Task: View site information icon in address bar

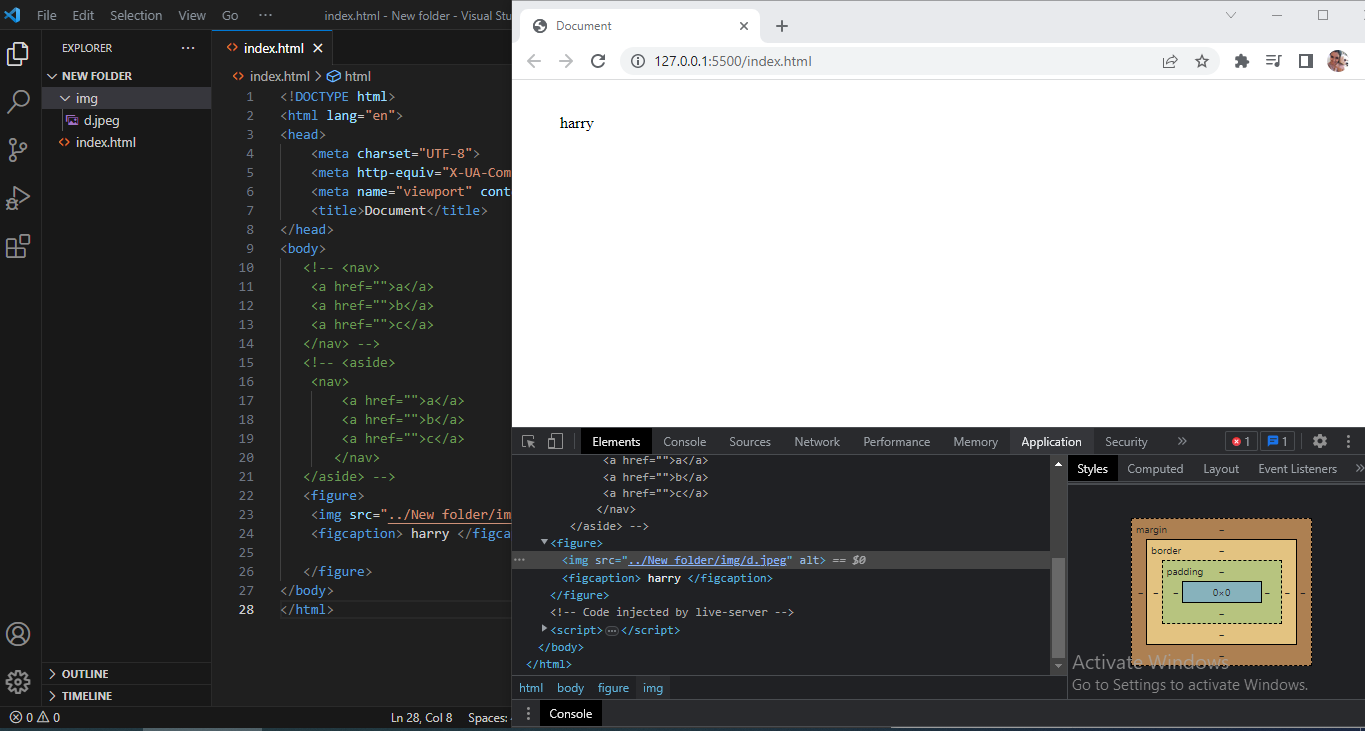Action: coord(638,61)
